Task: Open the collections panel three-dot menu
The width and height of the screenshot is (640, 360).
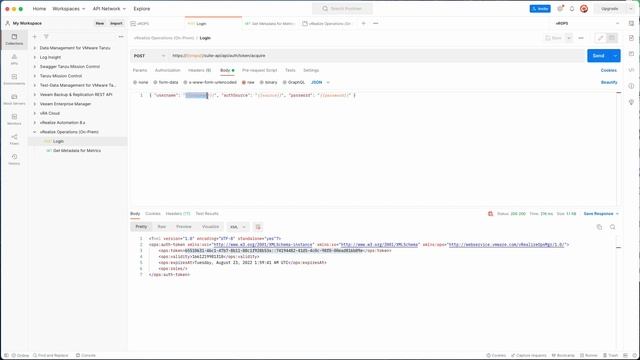Action: point(121,37)
